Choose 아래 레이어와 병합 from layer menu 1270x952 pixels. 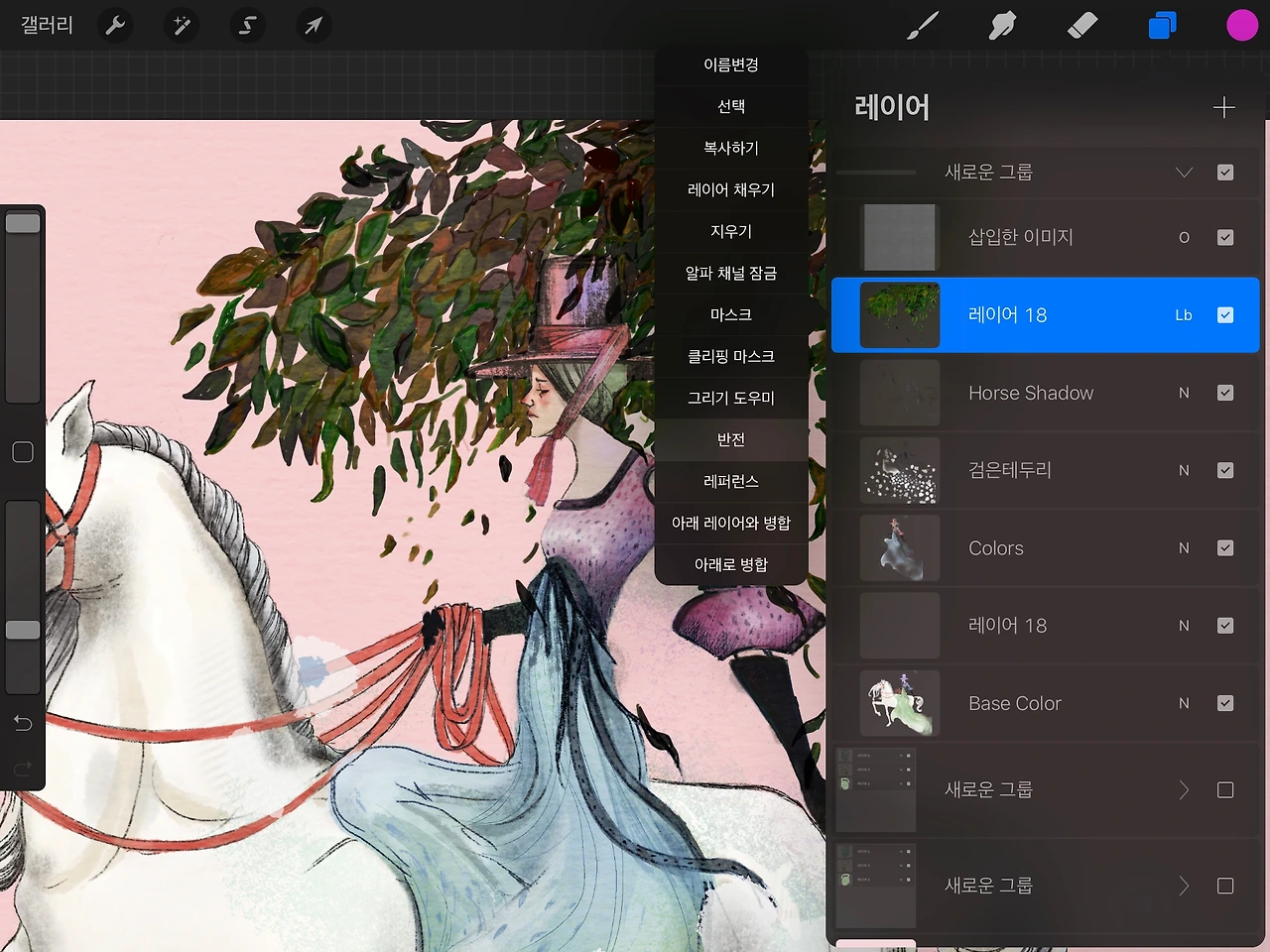pos(731,523)
